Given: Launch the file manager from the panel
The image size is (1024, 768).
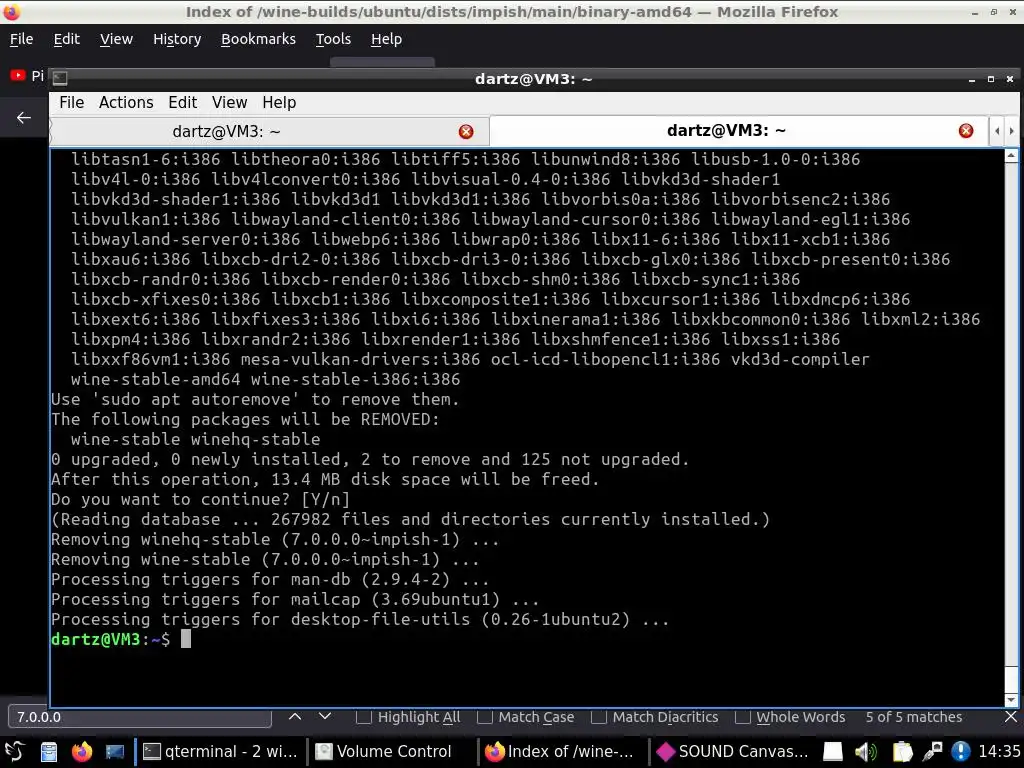Looking at the screenshot, I should pos(49,752).
